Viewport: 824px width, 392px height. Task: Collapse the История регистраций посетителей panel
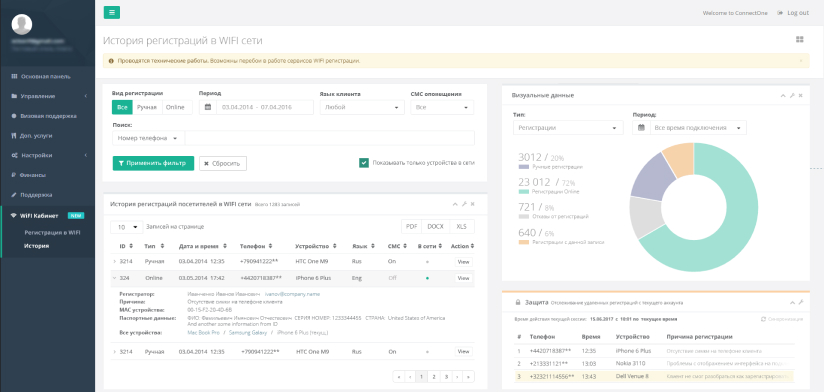point(455,204)
